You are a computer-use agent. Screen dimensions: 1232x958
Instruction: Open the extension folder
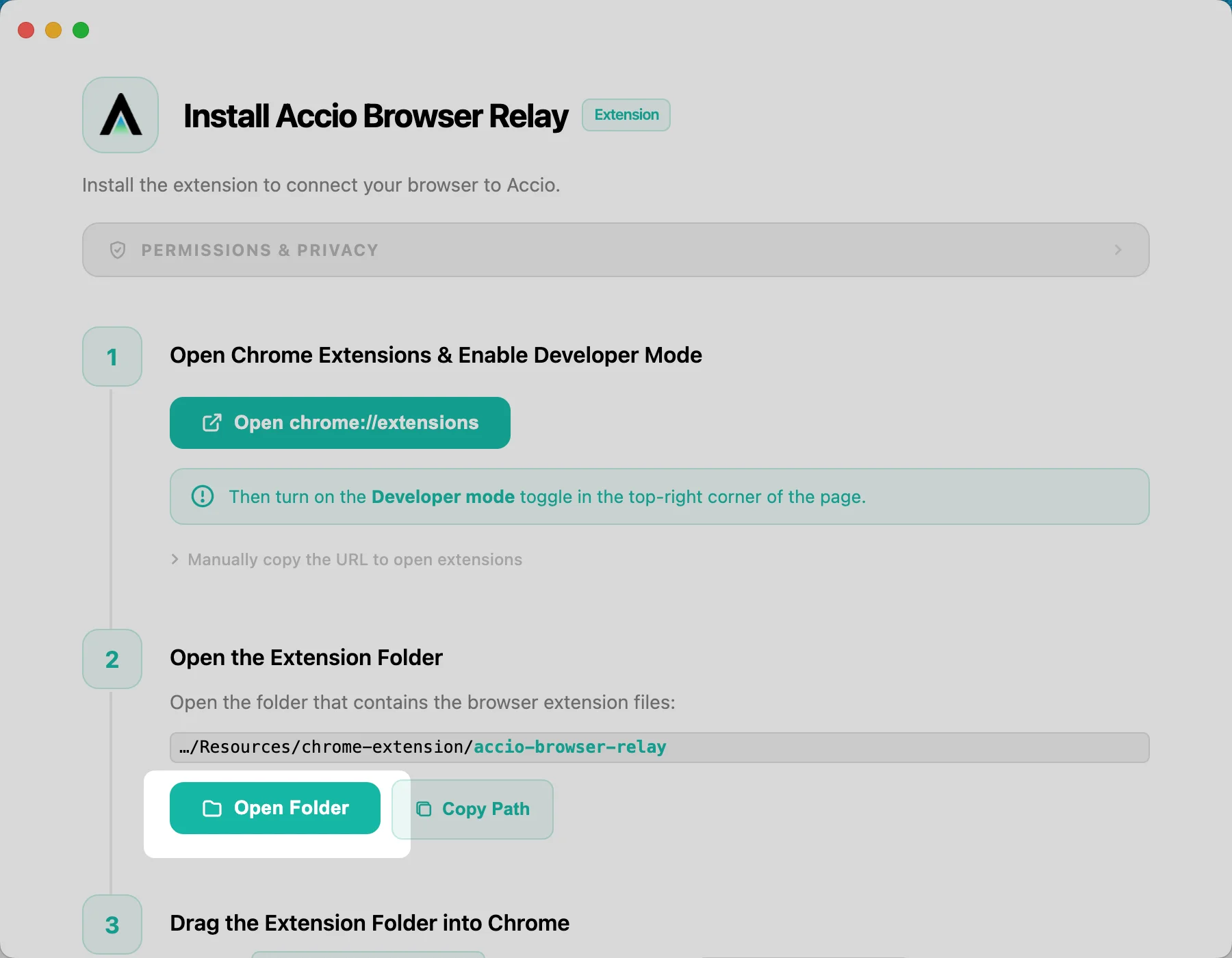[275, 808]
